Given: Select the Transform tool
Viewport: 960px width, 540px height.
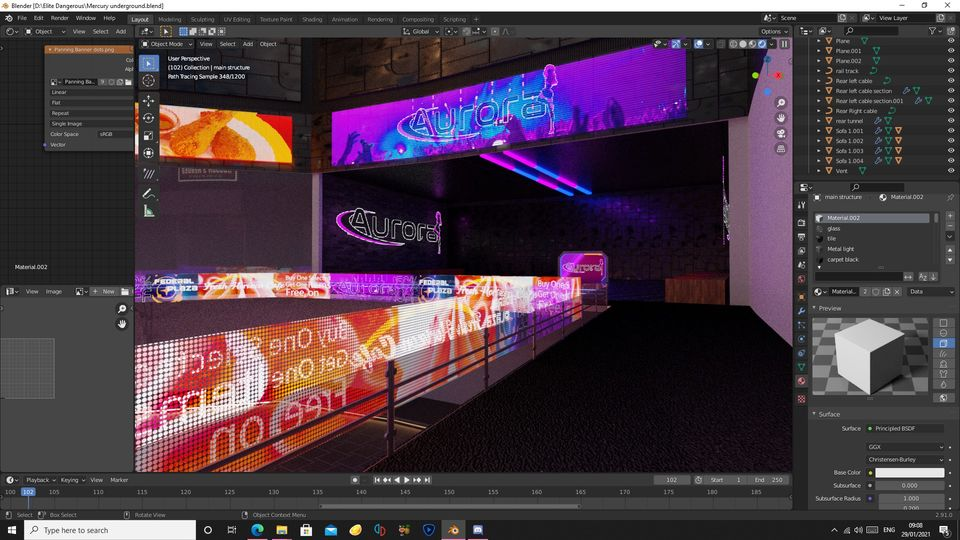Looking at the screenshot, I should tap(148, 153).
